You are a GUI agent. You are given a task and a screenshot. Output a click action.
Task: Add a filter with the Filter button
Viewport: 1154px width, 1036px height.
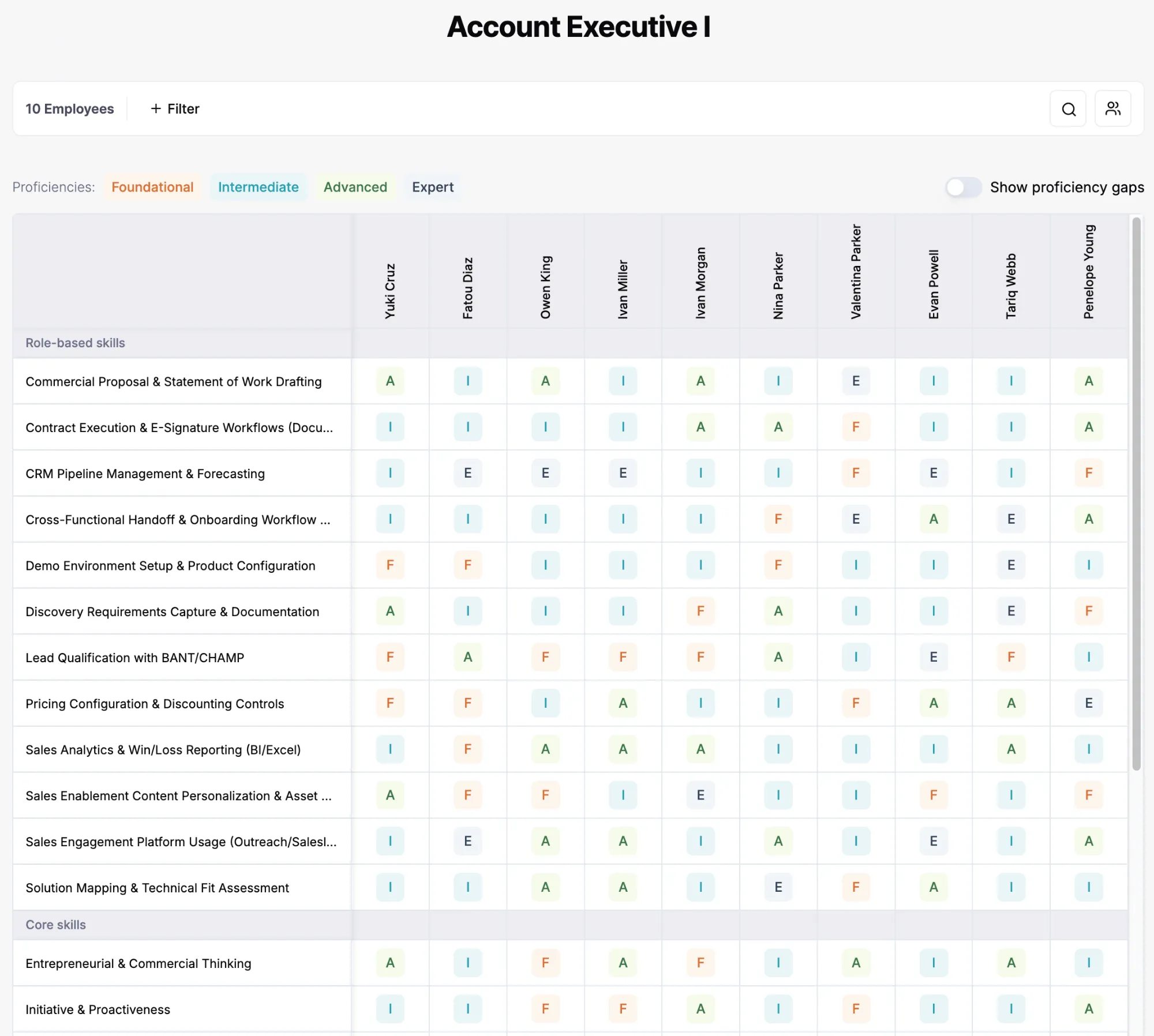pyautogui.click(x=175, y=109)
